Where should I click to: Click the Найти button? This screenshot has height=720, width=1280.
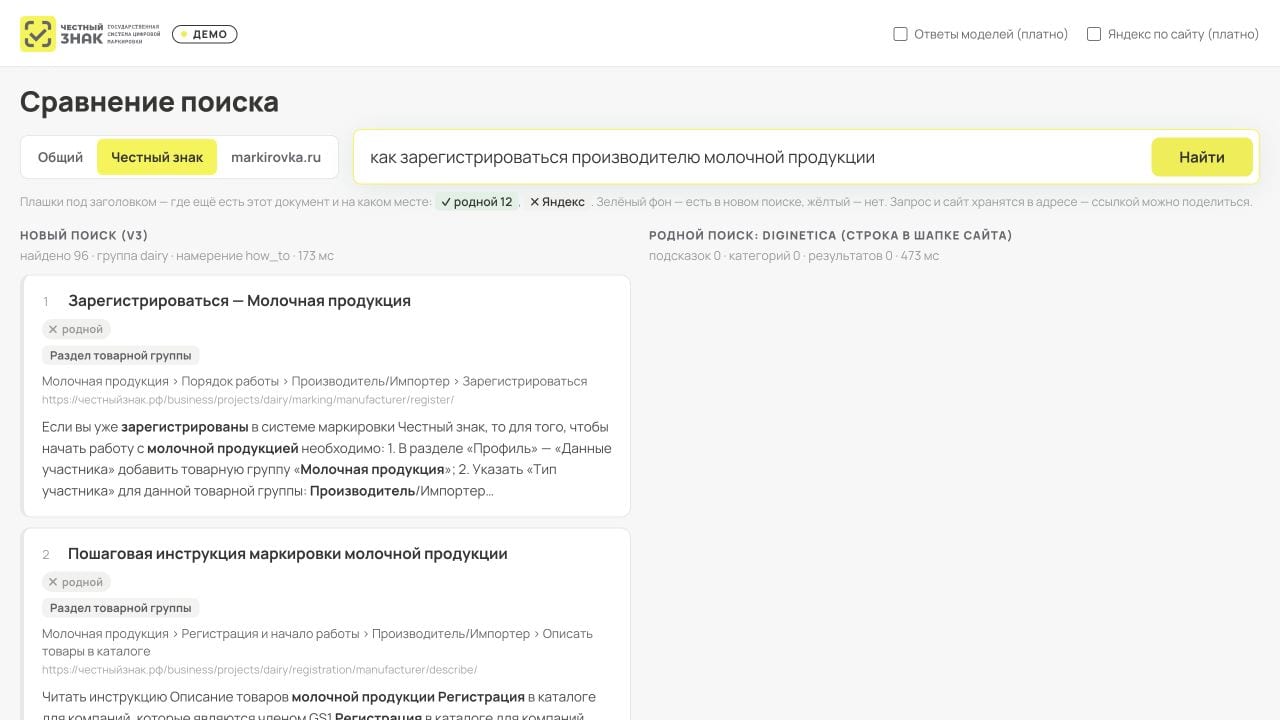(1202, 157)
